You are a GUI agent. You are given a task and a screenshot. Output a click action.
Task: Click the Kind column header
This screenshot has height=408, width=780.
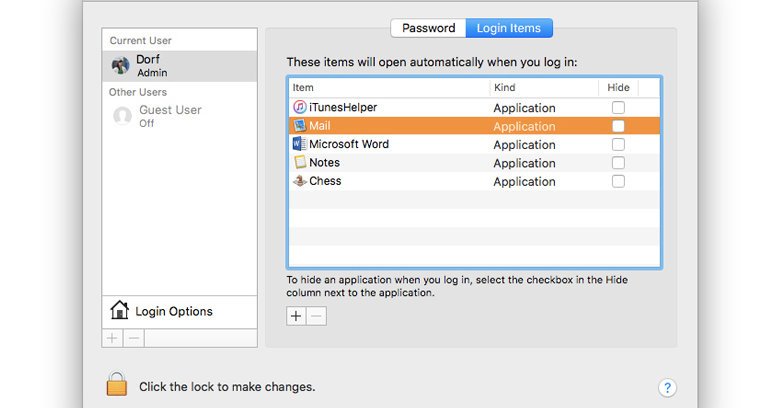[544, 88]
